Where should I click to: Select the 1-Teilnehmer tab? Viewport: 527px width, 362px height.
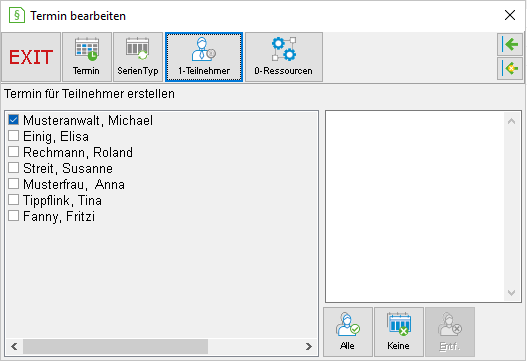tap(204, 57)
